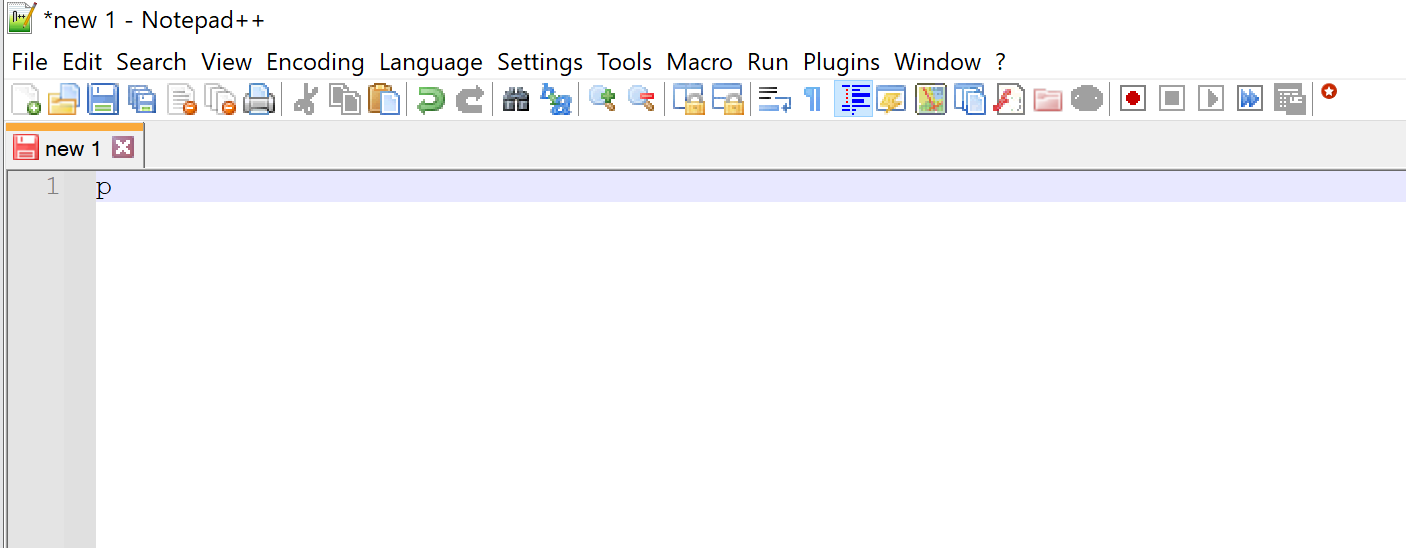Image resolution: width=1406 pixels, height=548 pixels.
Task: Expand the Settings menu
Action: click(540, 62)
